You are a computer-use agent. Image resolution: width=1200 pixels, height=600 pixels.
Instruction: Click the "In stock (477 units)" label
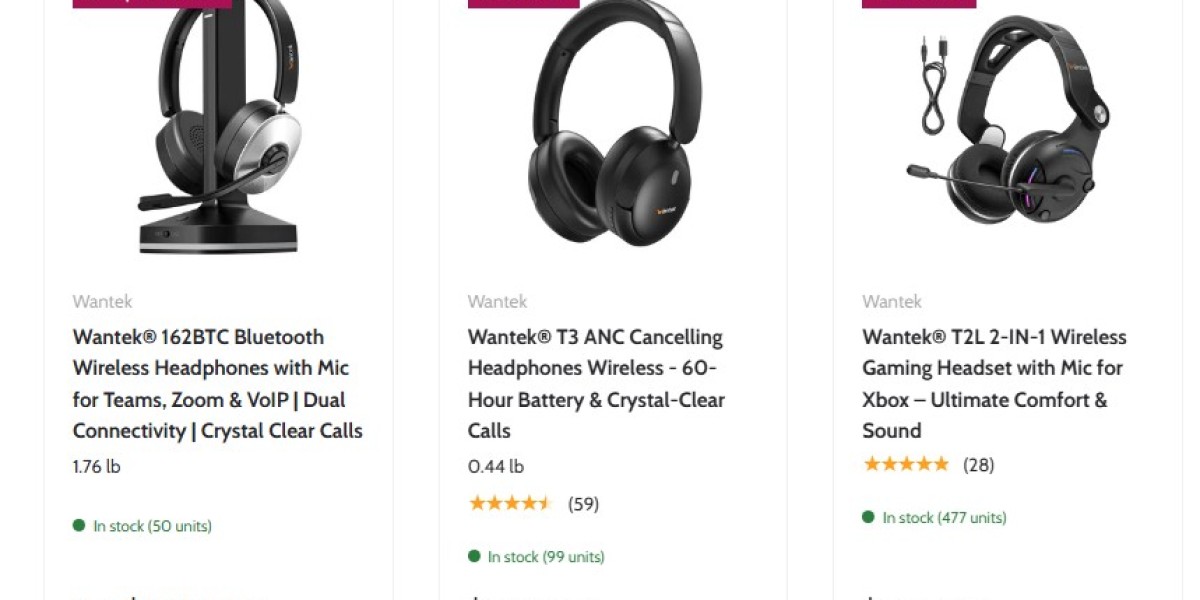pyautogui.click(x=944, y=518)
